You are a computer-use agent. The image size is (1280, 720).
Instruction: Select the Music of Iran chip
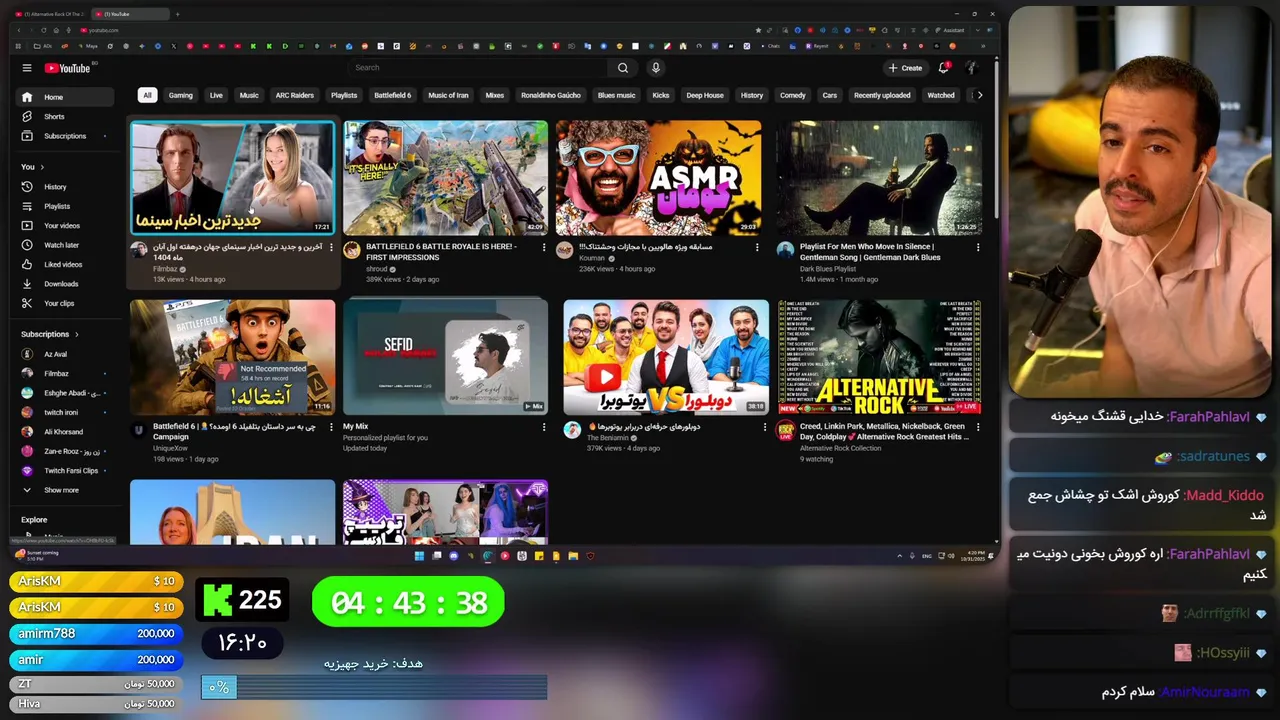click(448, 95)
